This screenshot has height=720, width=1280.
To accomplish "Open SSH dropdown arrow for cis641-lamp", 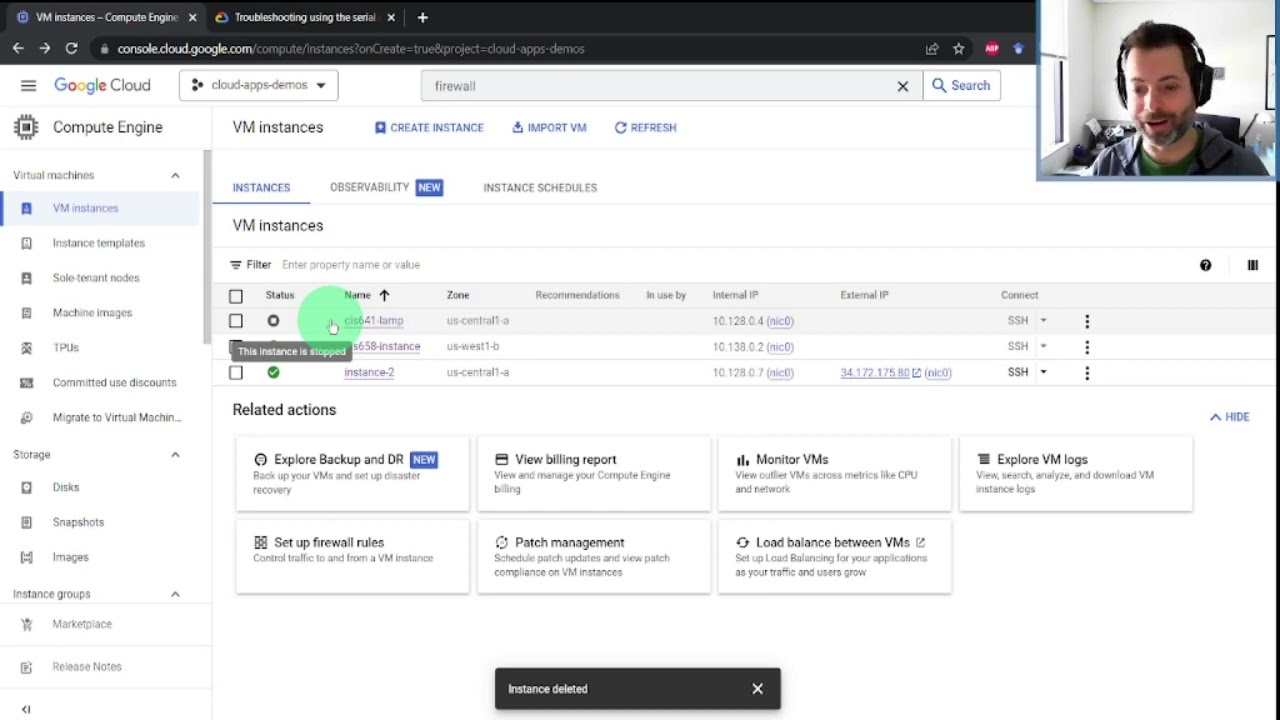I will [x=1043, y=321].
